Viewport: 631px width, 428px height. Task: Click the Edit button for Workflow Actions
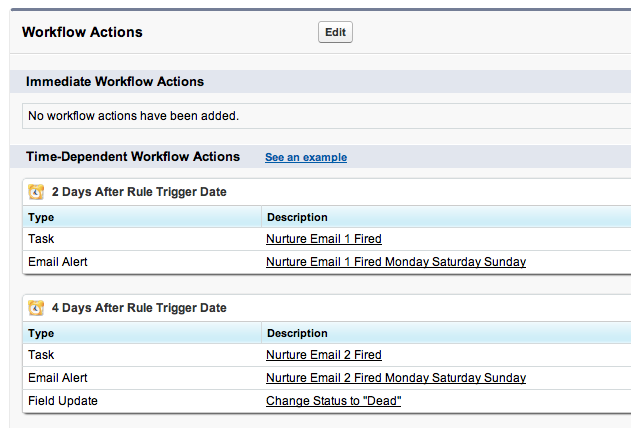pos(335,32)
